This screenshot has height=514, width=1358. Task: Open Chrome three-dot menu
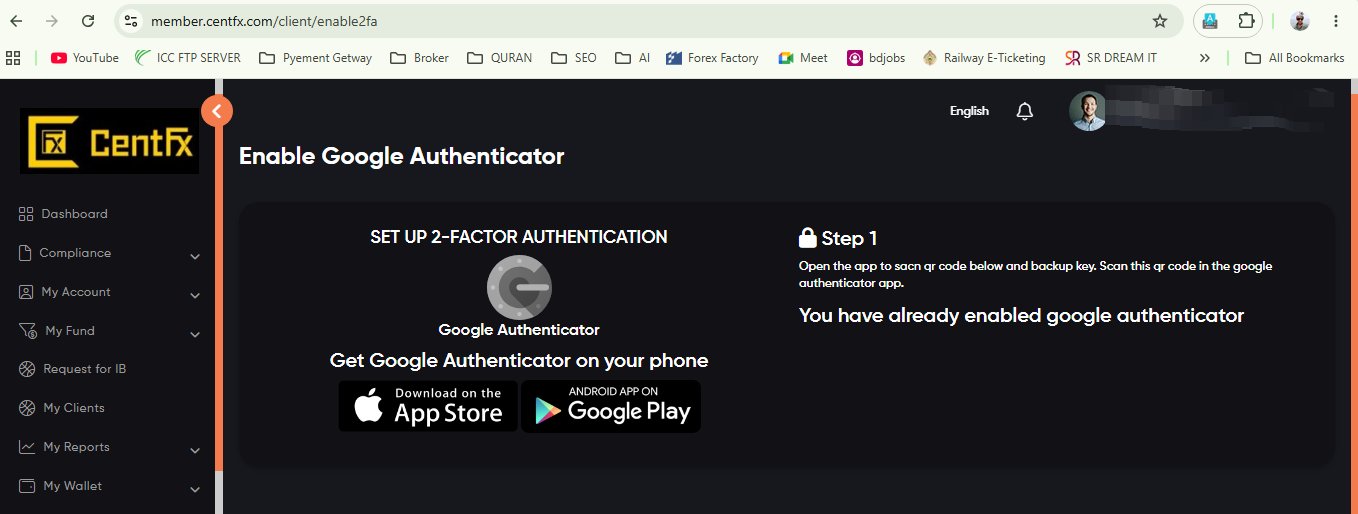point(1337,21)
